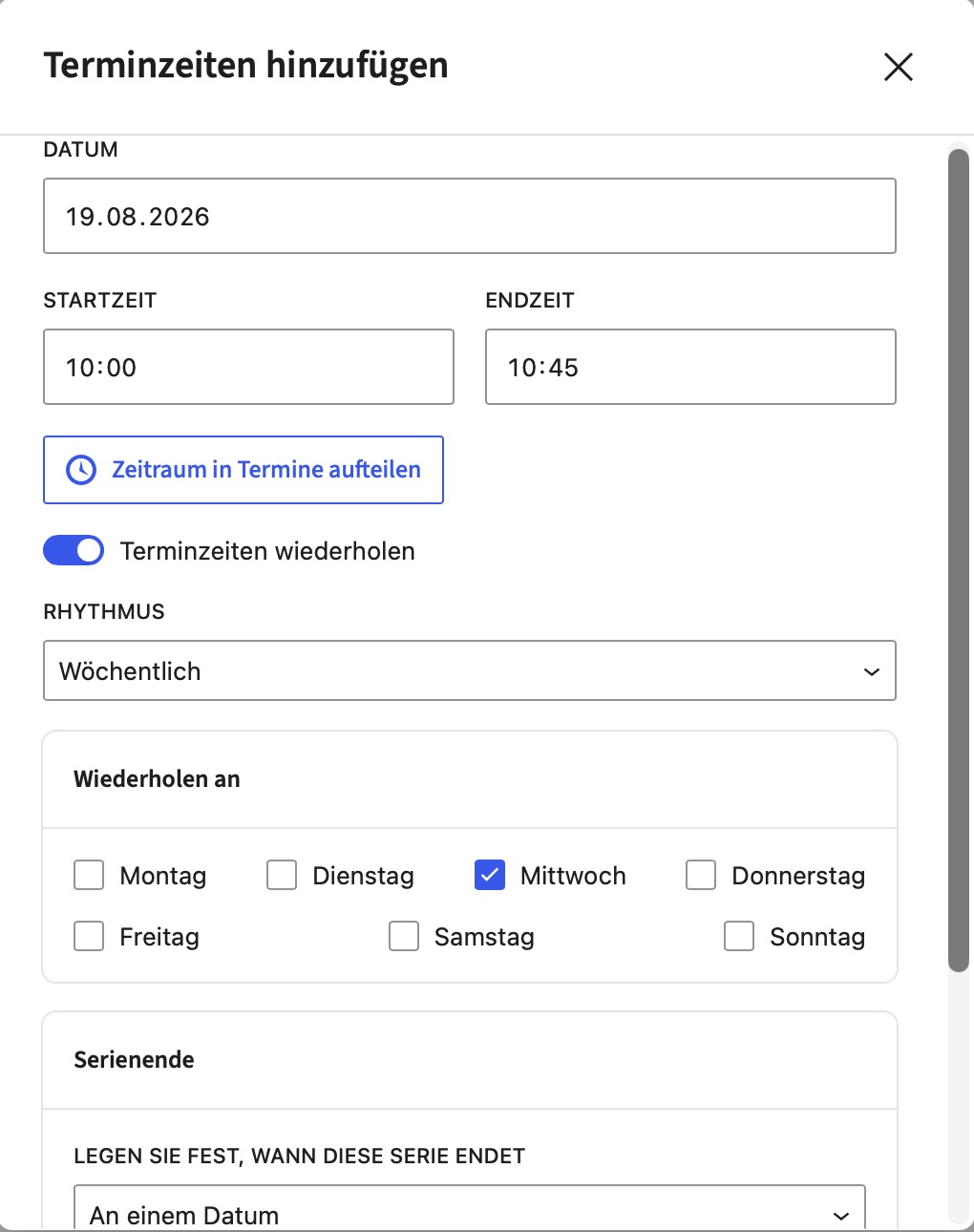The height and width of the screenshot is (1232, 974).
Task: Tick the Samstag checkbox
Action: (404, 936)
